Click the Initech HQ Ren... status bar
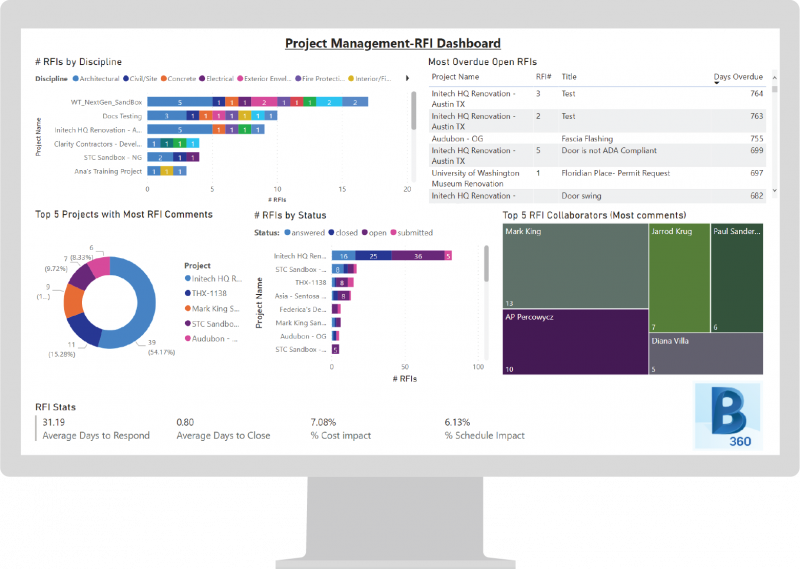 coord(391,256)
